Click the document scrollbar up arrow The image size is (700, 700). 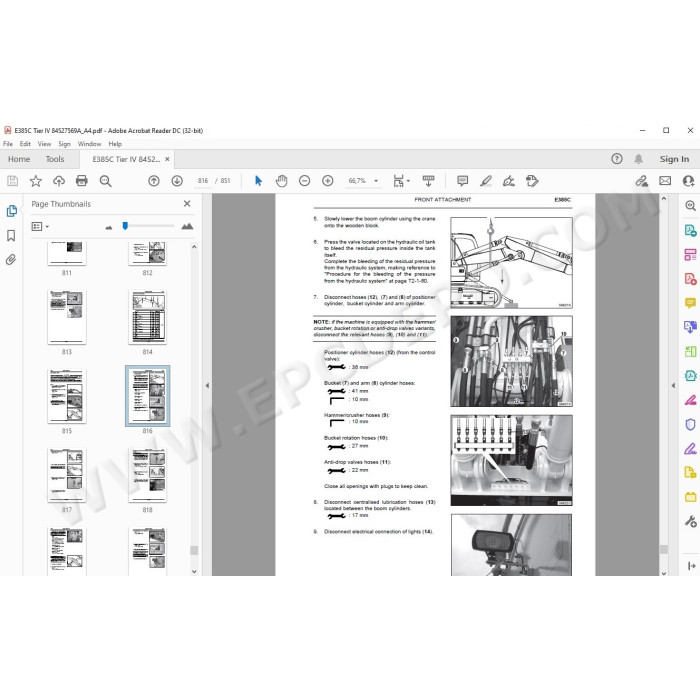664,198
